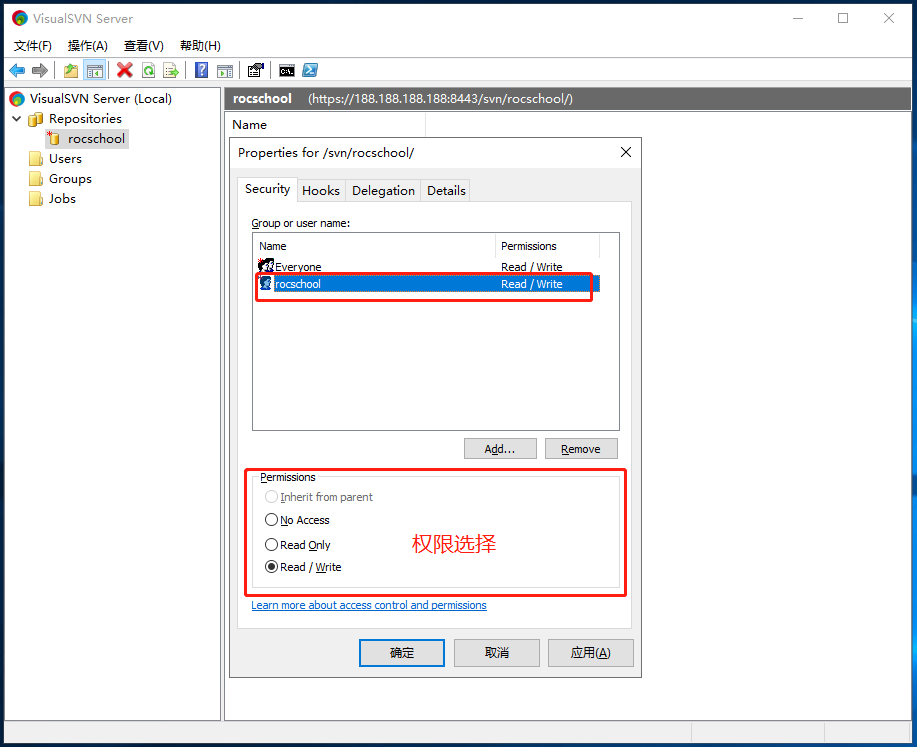Open the 文件(F) menu
The height and width of the screenshot is (747, 917).
(x=33, y=46)
